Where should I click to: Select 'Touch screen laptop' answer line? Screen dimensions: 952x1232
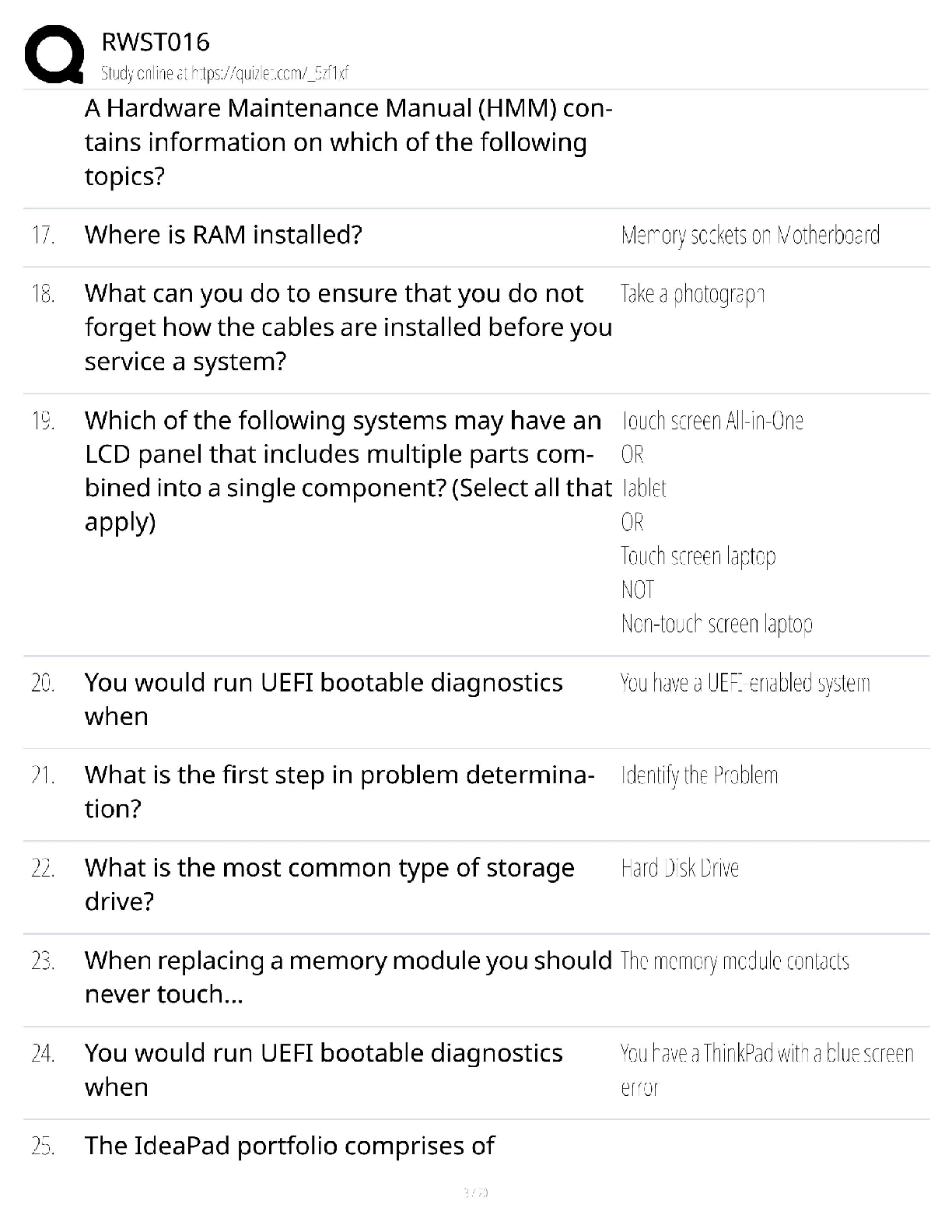698,556
